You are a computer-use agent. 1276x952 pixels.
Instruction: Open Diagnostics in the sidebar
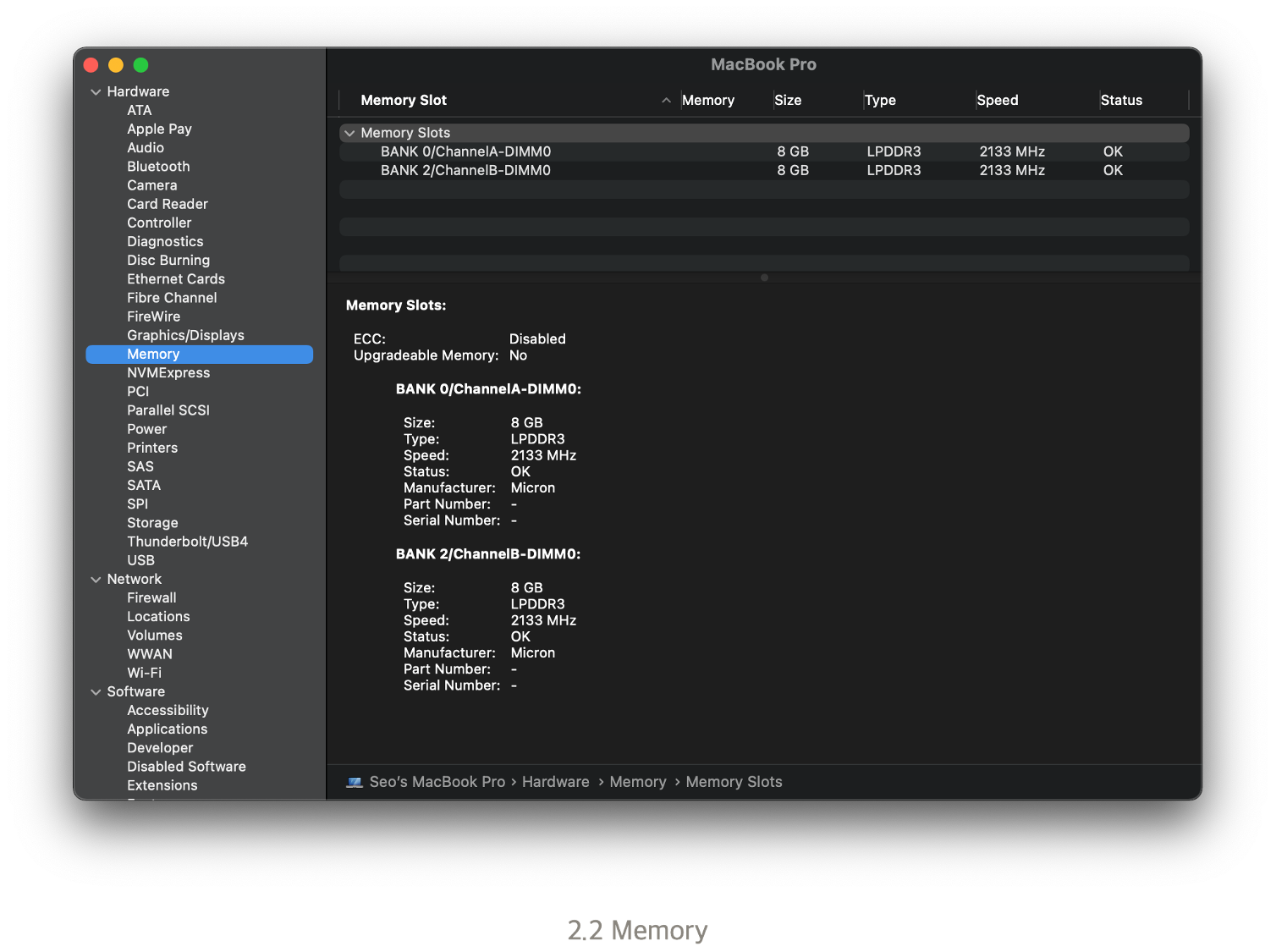[x=165, y=242]
